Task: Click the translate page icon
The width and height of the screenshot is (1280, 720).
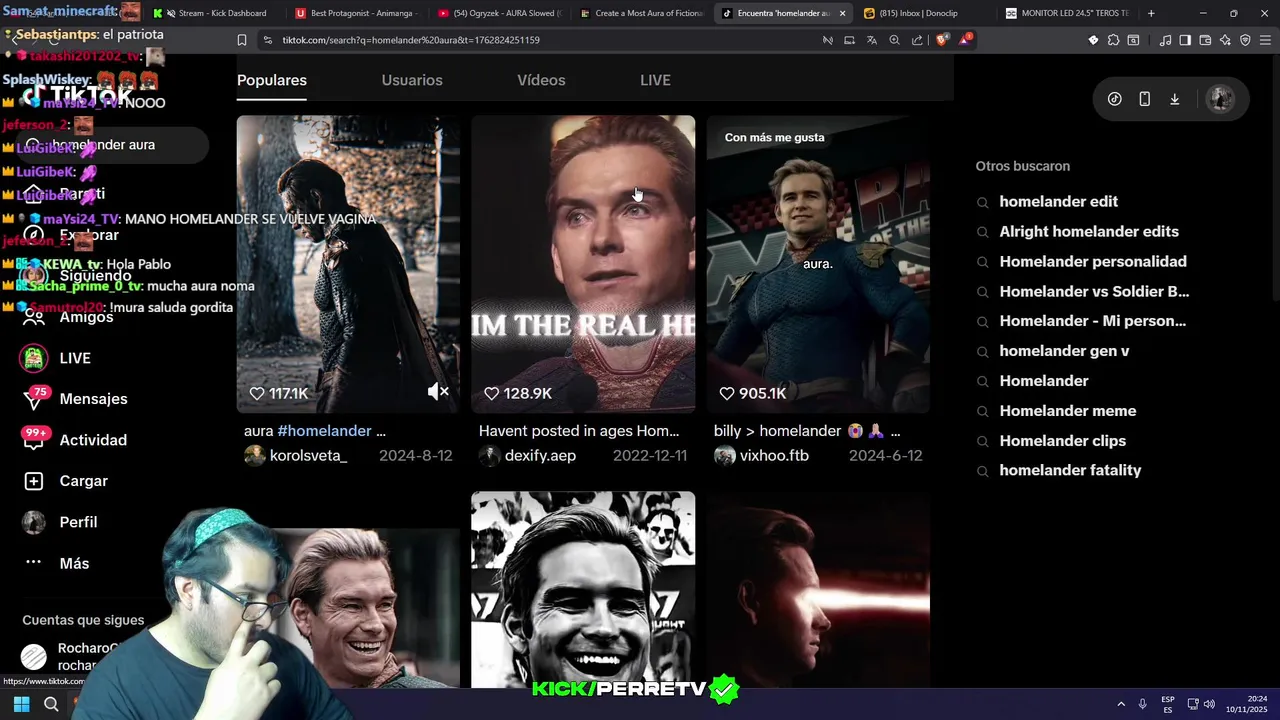Action: pos(871,40)
